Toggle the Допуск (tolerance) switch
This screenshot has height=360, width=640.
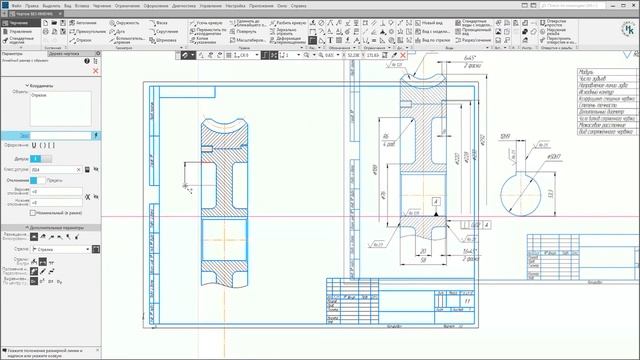(x=41, y=159)
